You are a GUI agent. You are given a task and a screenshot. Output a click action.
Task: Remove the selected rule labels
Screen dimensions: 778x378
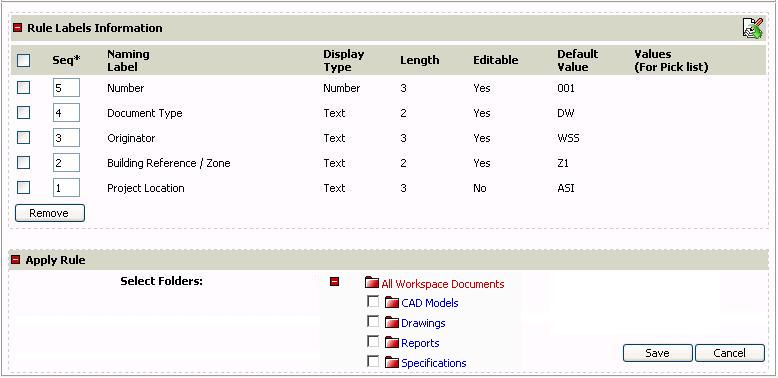(x=50, y=213)
